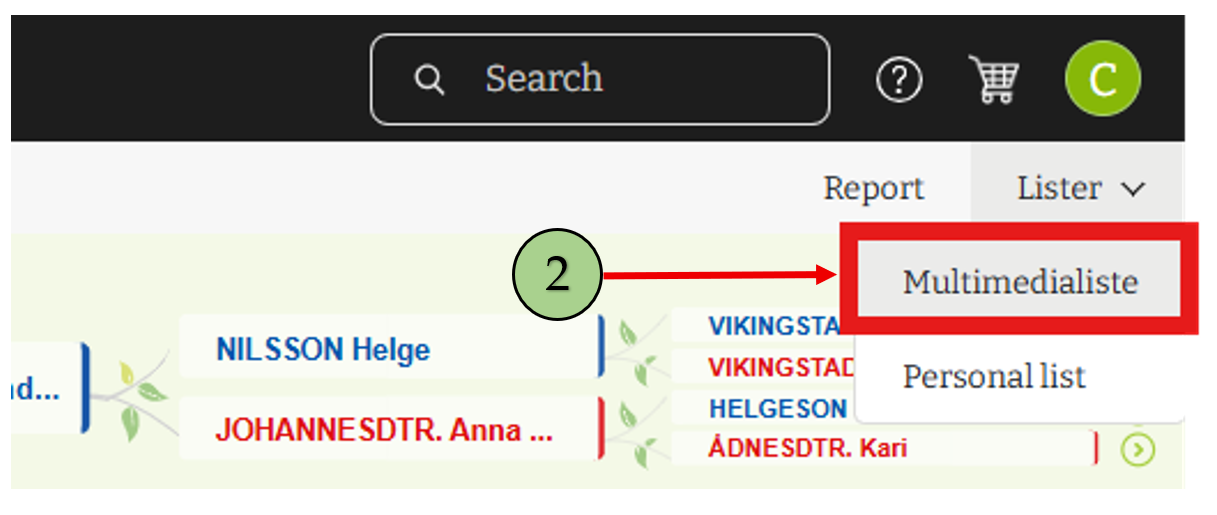The image size is (1217, 515).
Task: Open help via question mark icon
Action: pos(898,80)
